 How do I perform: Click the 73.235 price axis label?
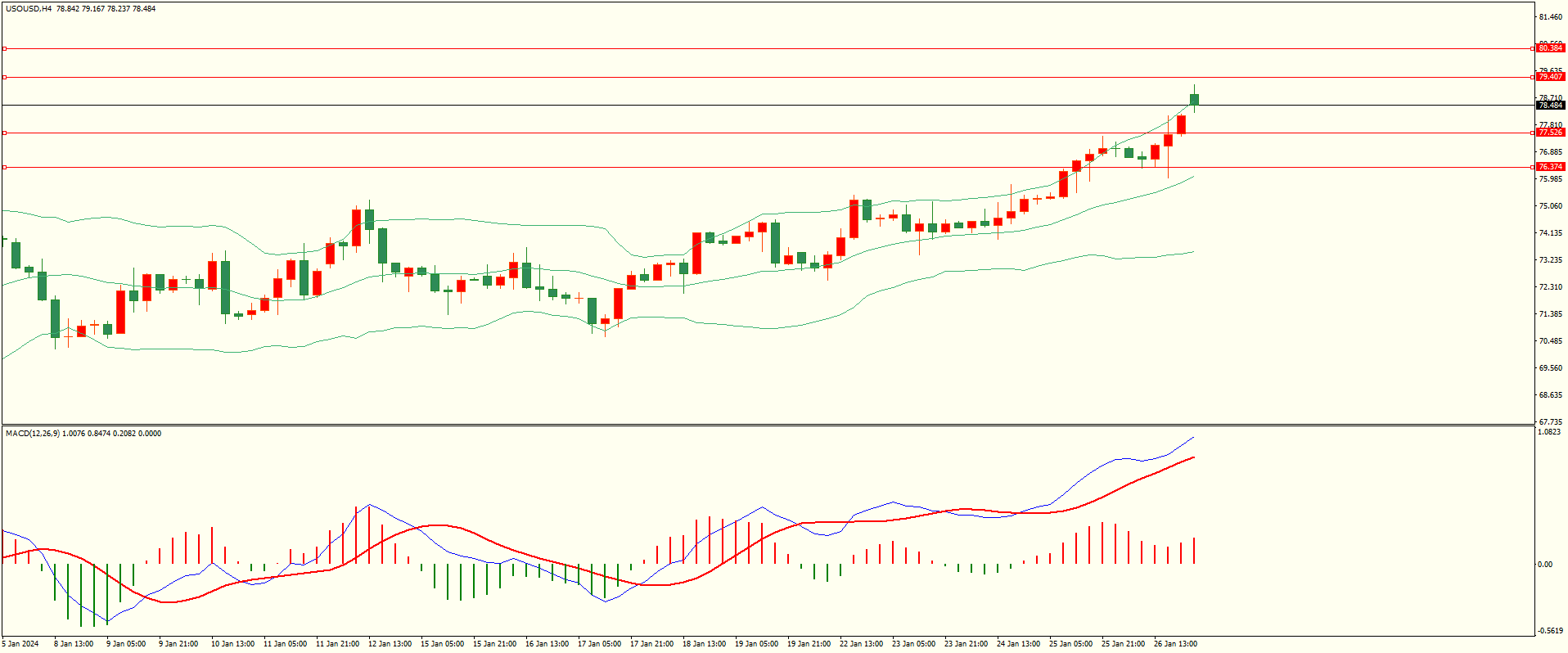[x=1551, y=260]
